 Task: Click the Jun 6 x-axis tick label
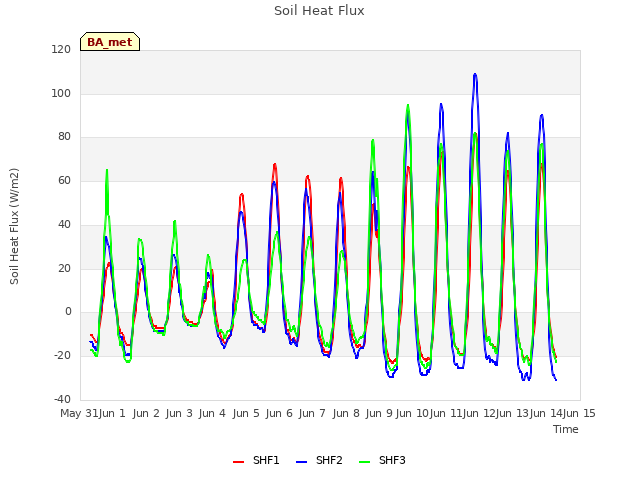[x=279, y=413]
